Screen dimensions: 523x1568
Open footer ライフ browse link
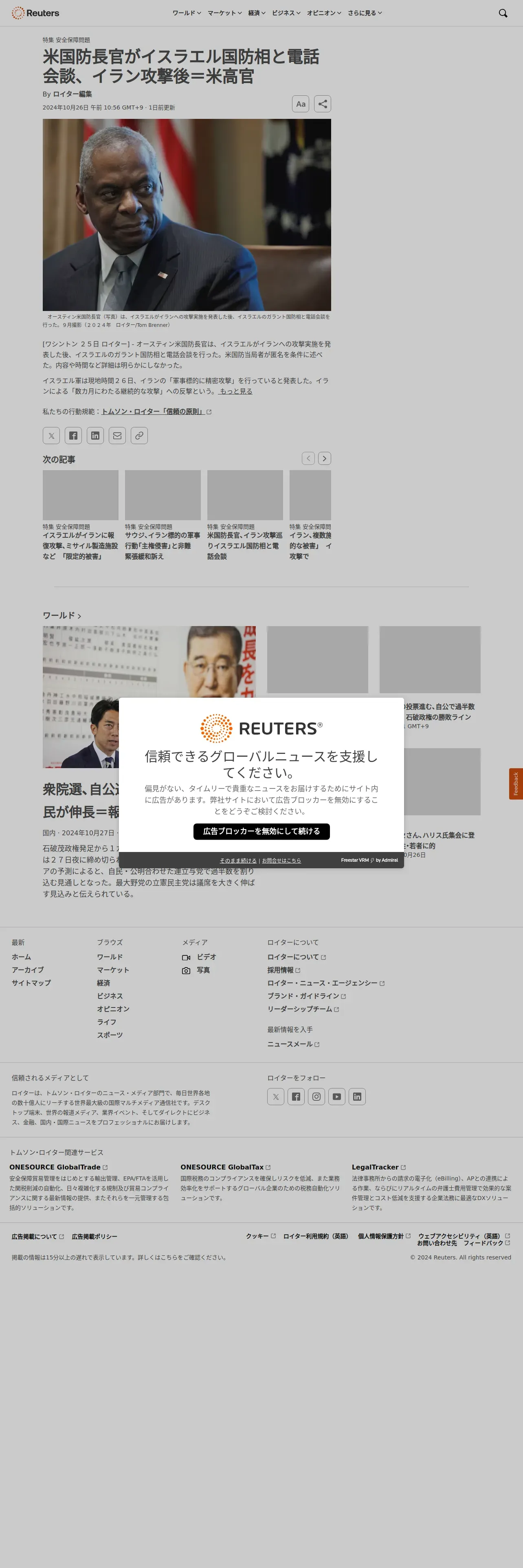[107, 1023]
